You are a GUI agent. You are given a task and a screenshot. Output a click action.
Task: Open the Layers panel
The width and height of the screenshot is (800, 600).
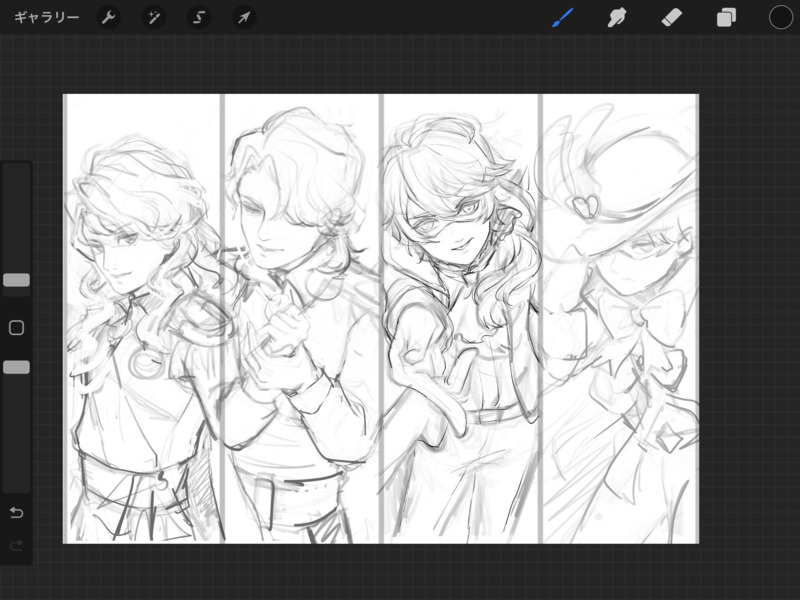pos(726,18)
